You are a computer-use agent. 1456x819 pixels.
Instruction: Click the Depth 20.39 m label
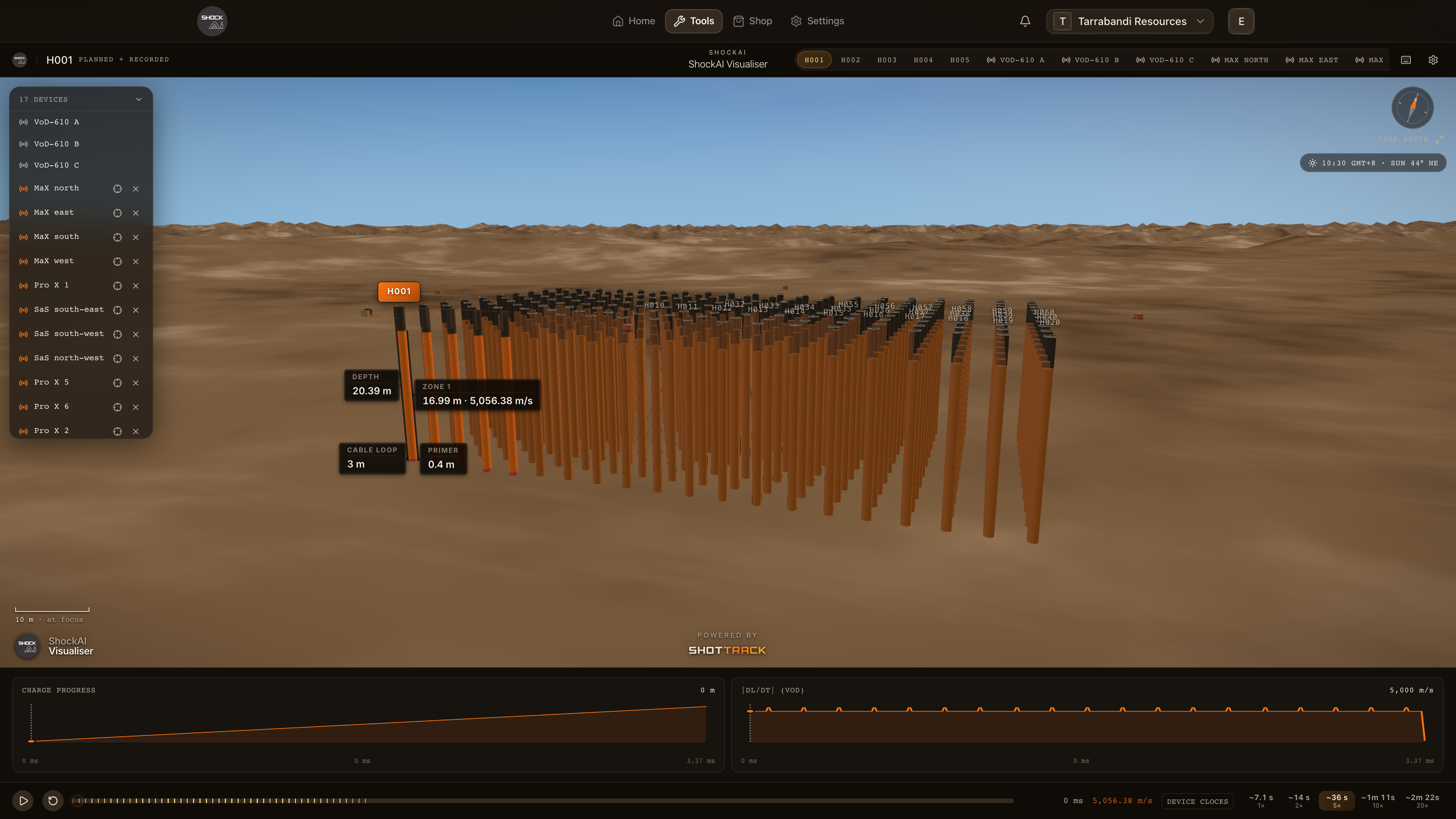point(372,385)
